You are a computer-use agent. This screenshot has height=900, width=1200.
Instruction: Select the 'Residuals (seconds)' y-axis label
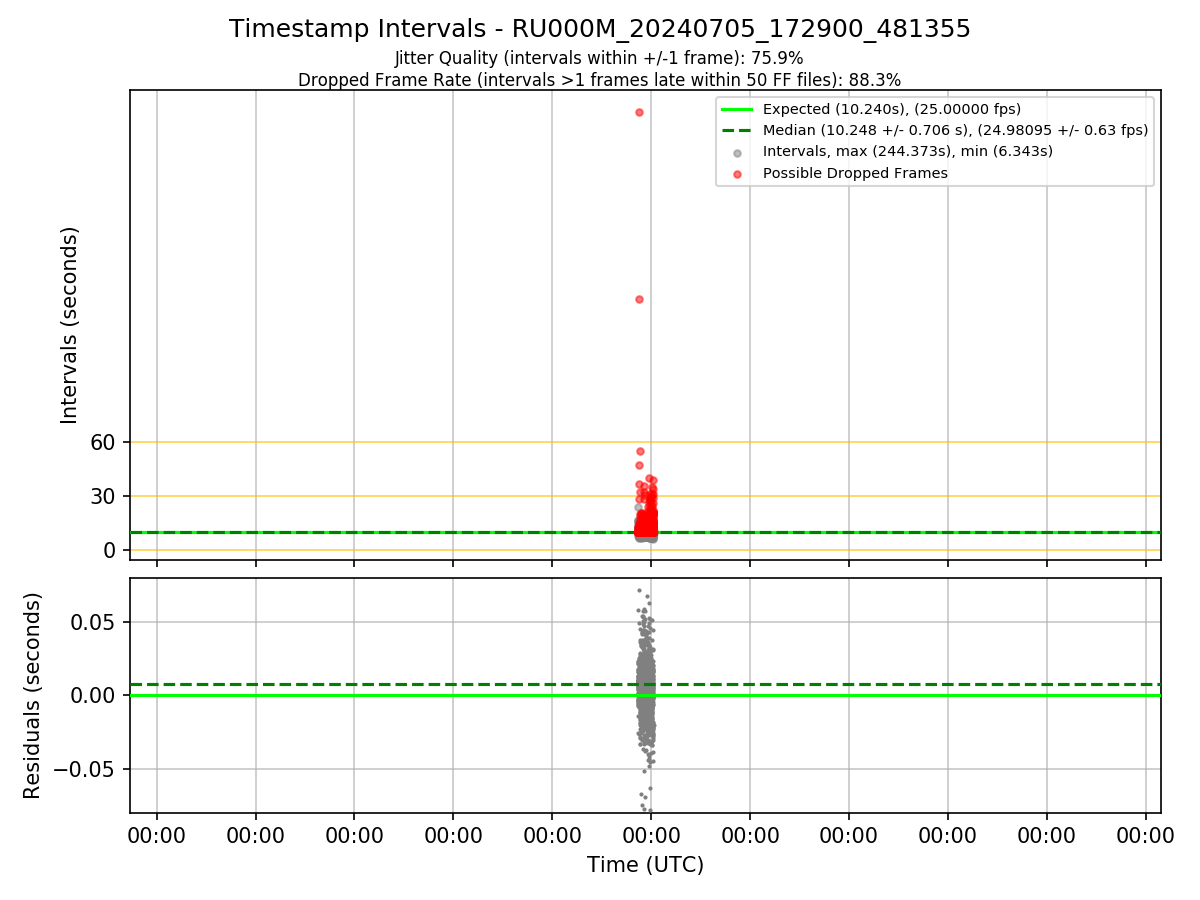(33, 695)
